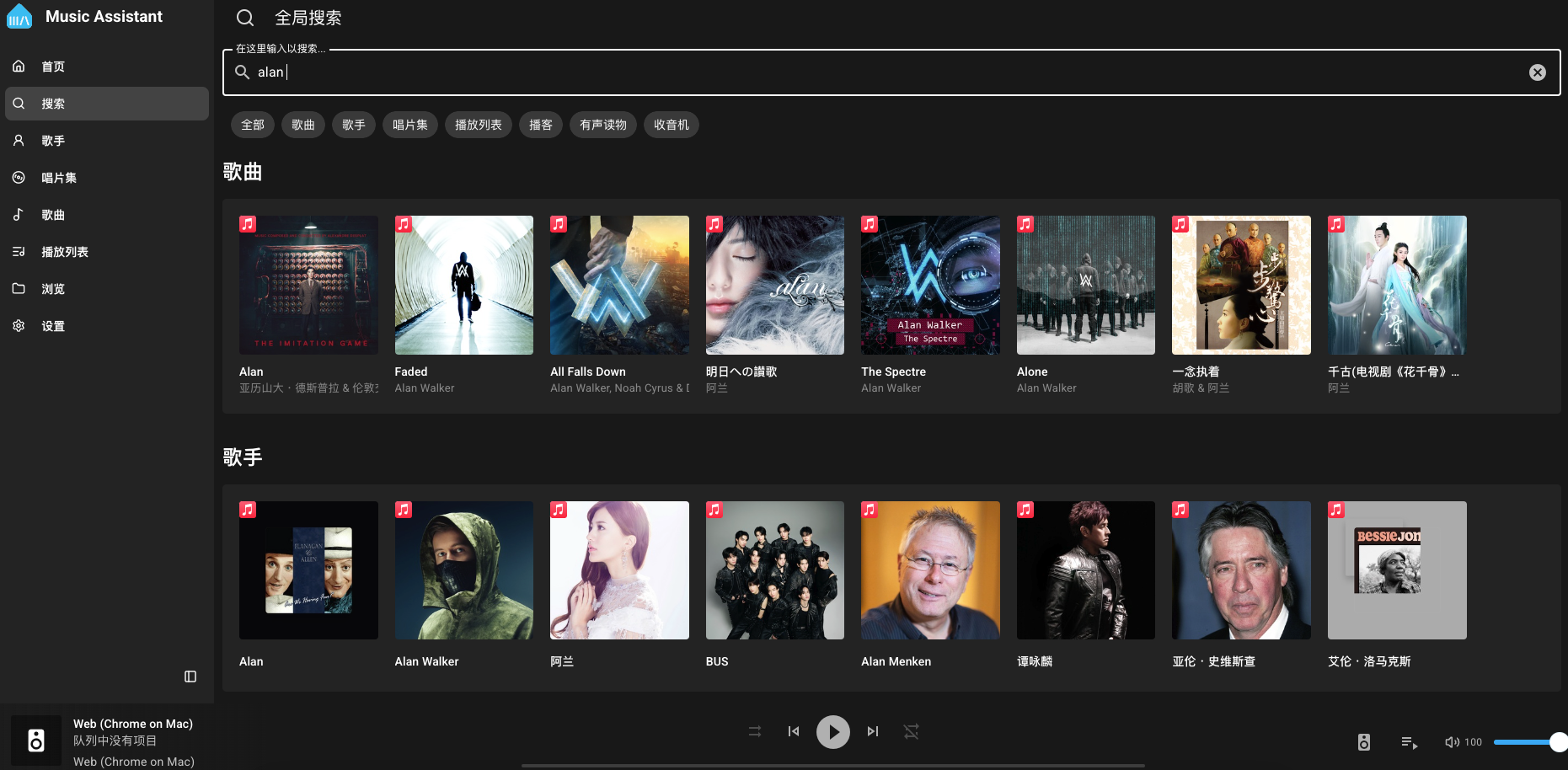The width and height of the screenshot is (1568, 770).
Task: Click the Apple Music badge on Alan Menken
Action: point(870,510)
